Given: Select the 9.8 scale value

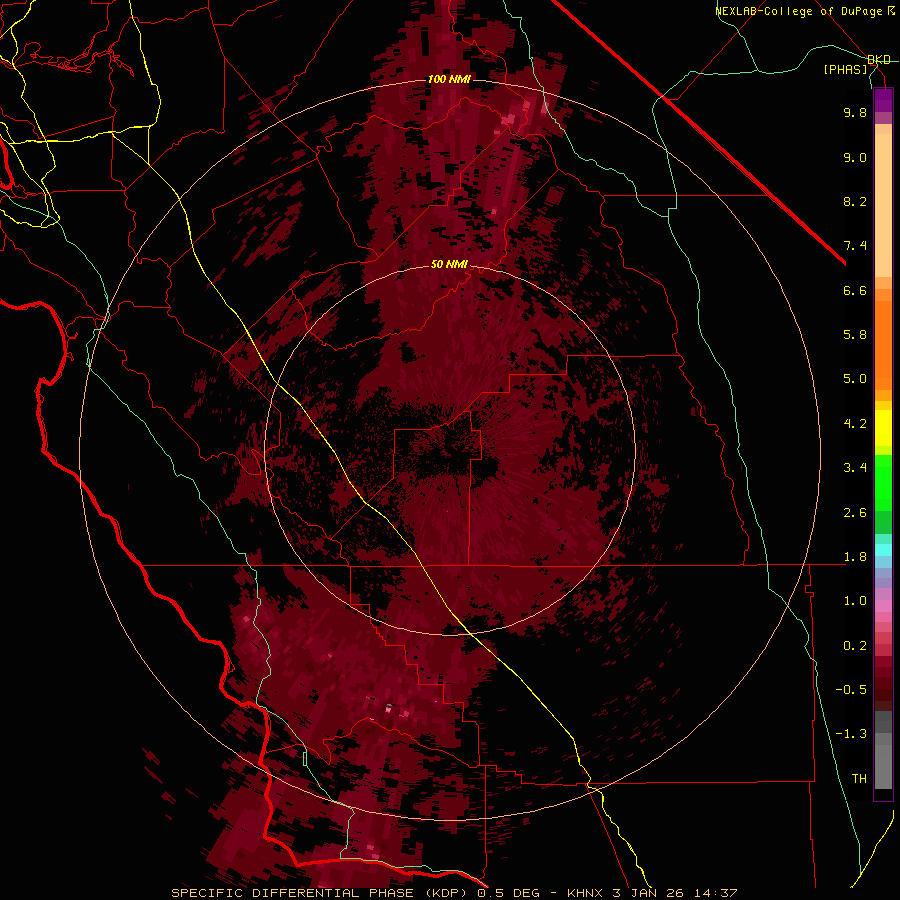Looking at the screenshot, I should click(x=855, y=112).
